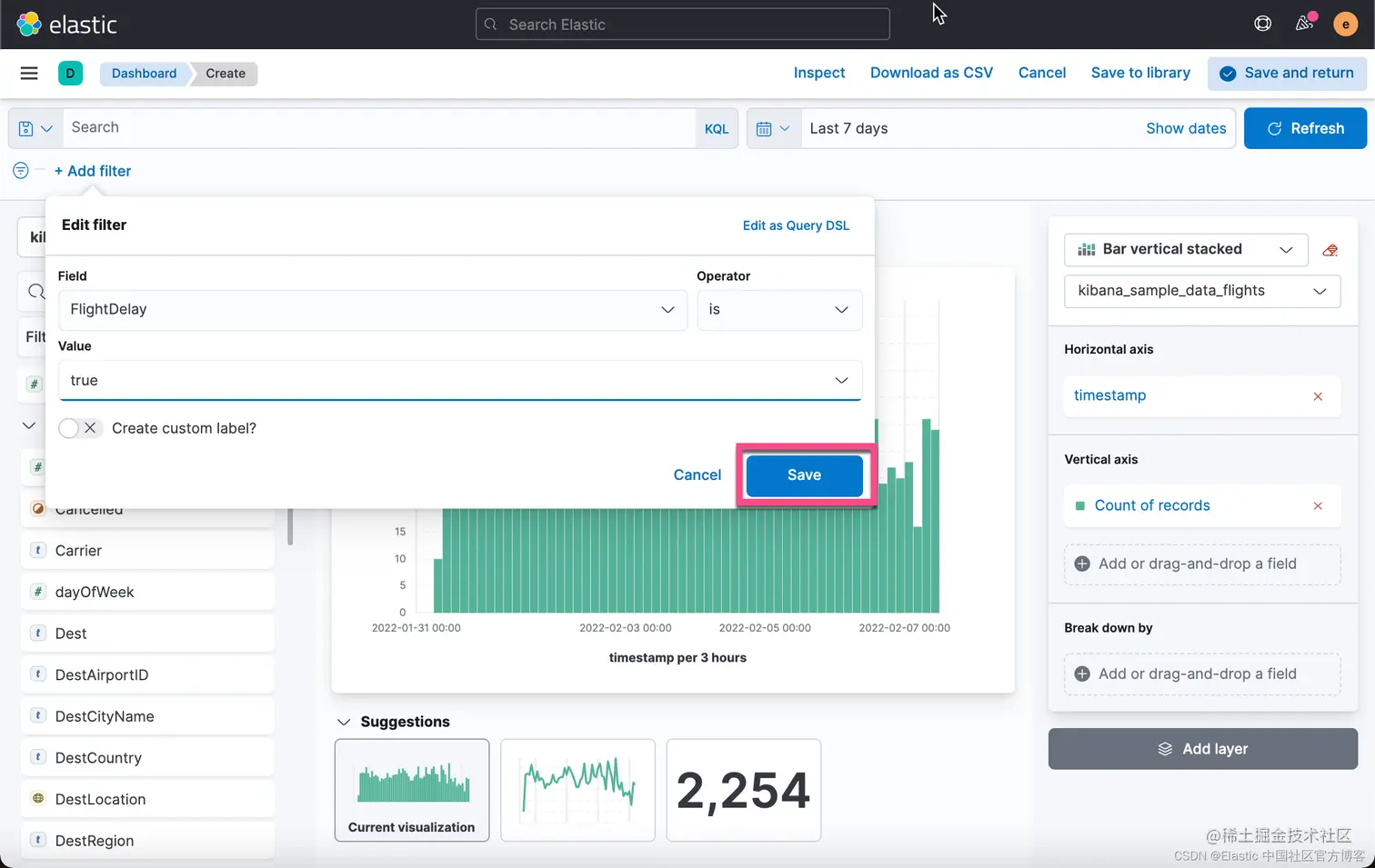The image size is (1375, 868).
Task: Open the Bar vertical stacked chart type dropdown
Action: (1186, 250)
